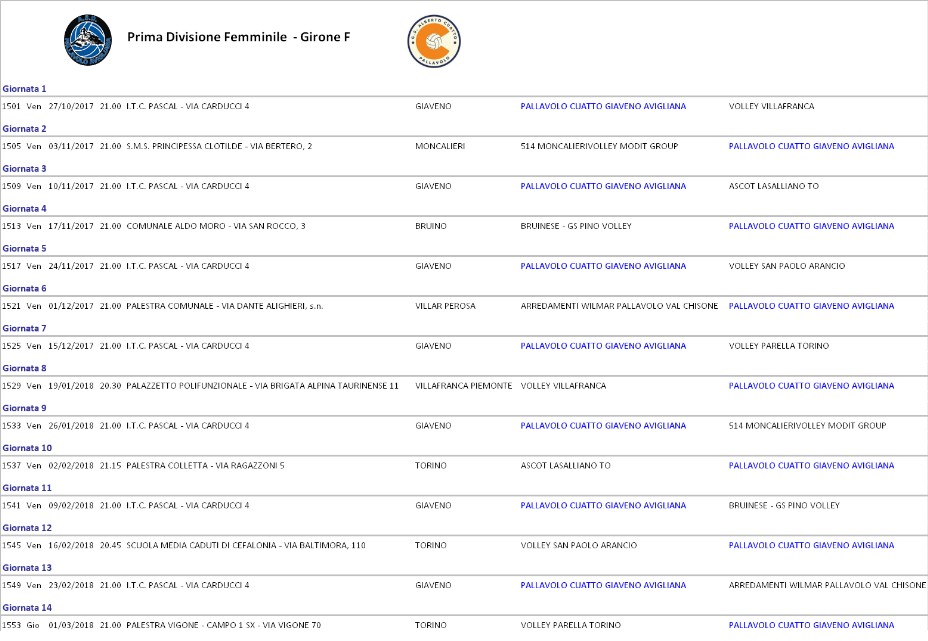Click ARREDAMENTI WILMAR PALLAVOLO VAL CHISONE in match 1521
This screenshot has height=641, width=928.
(x=619, y=306)
